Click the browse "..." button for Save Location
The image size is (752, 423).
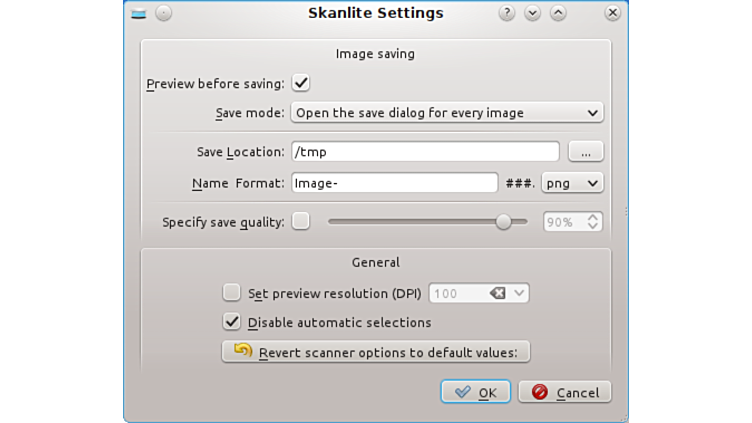tap(586, 152)
